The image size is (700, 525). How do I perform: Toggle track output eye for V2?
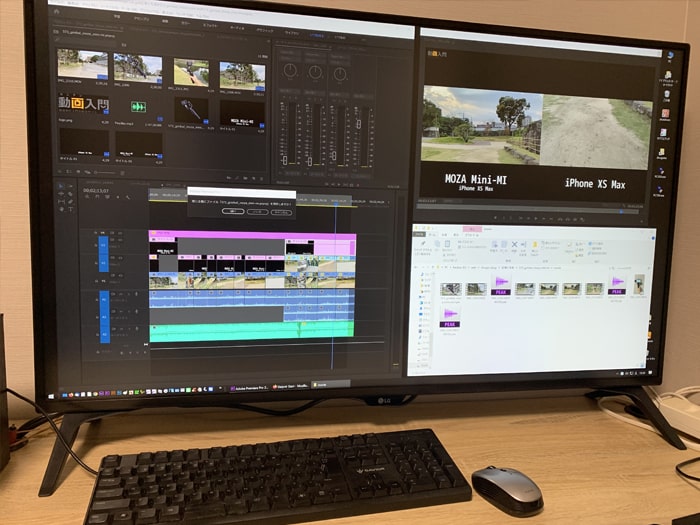(x=120, y=258)
